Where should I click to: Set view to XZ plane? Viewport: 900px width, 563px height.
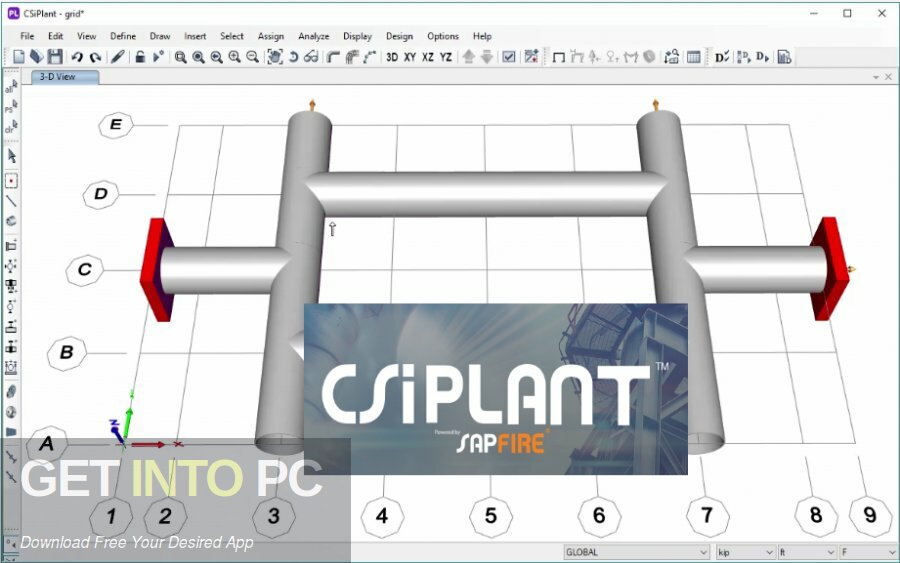click(x=428, y=57)
